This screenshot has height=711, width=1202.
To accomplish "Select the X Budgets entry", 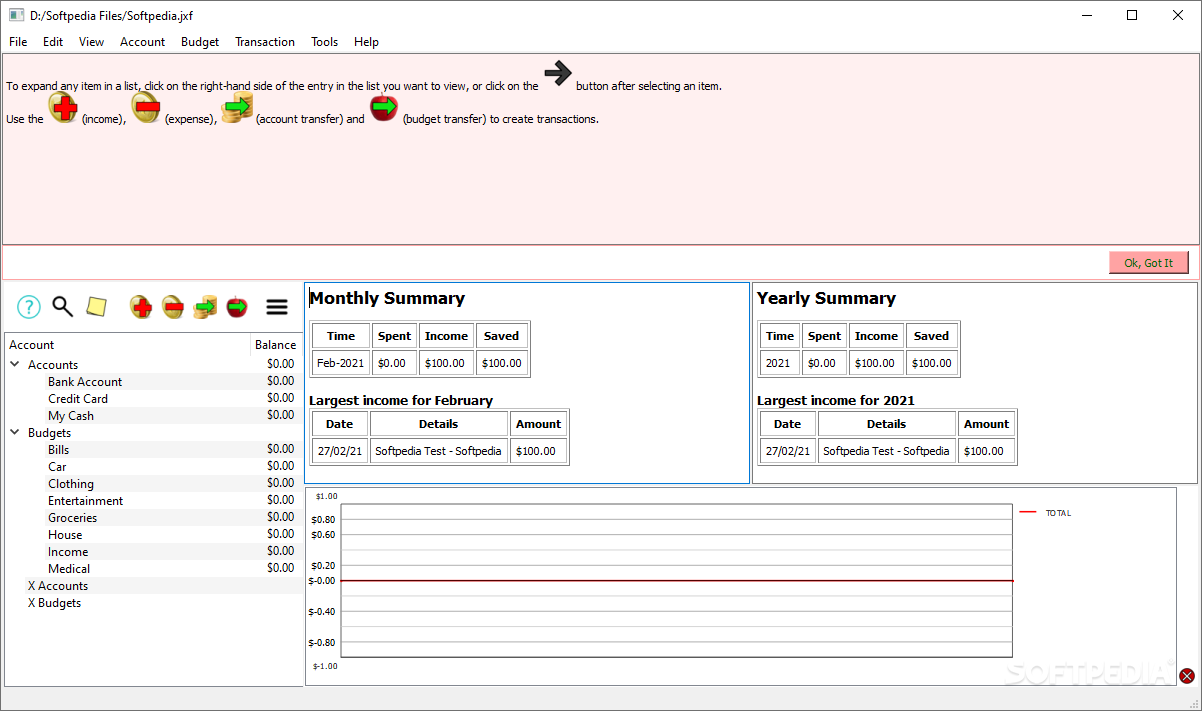I will click(x=54, y=603).
